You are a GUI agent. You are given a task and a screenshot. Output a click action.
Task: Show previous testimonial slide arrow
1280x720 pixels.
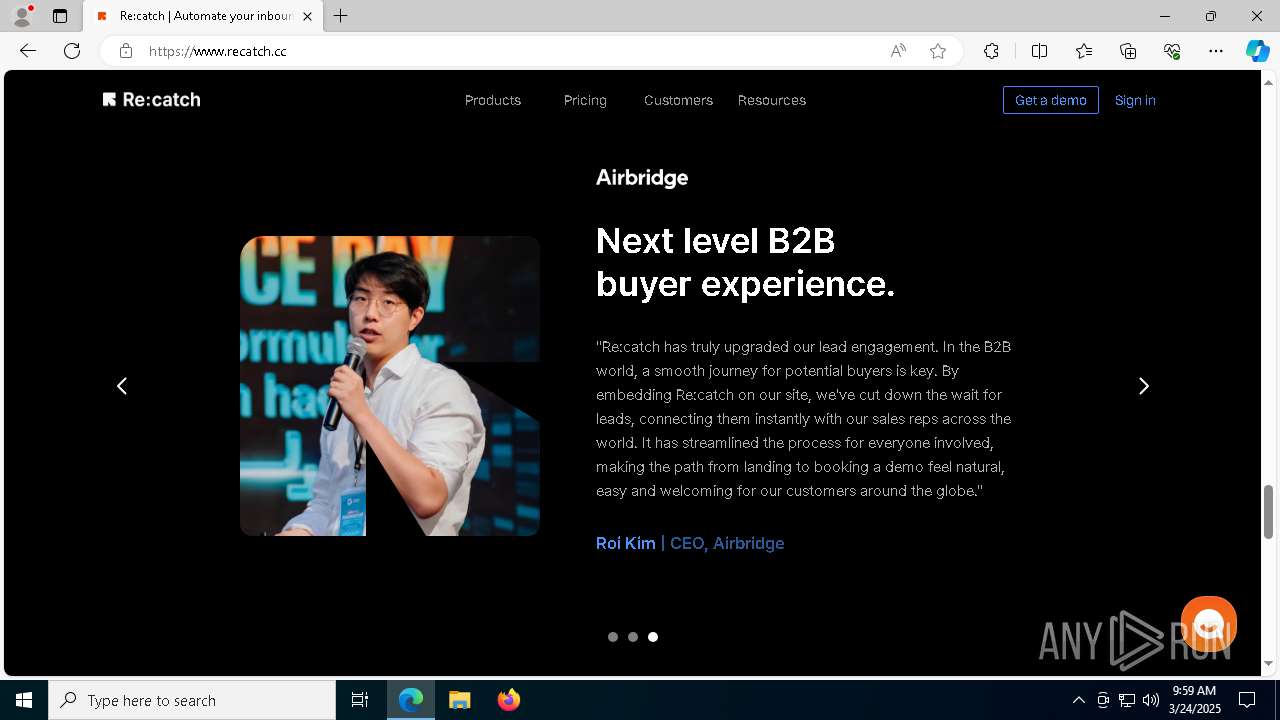(122, 386)
